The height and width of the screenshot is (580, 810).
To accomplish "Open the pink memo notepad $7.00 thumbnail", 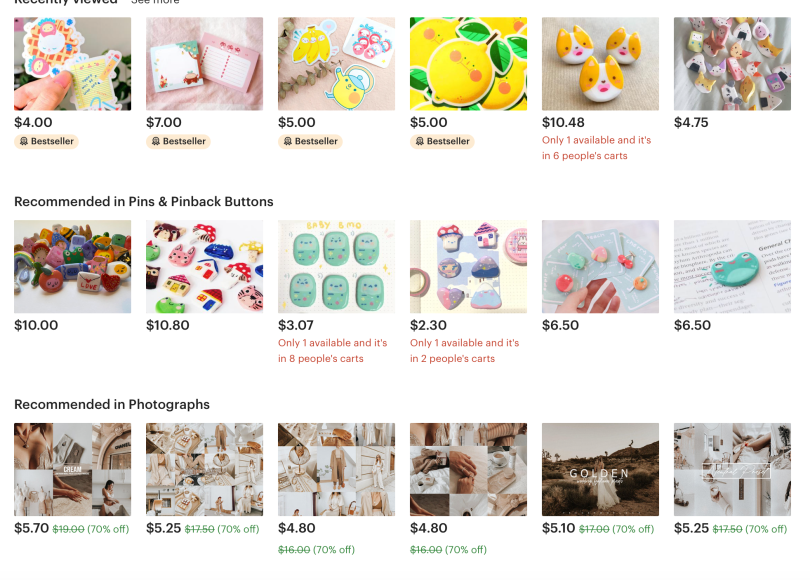I will coord(205,64).
